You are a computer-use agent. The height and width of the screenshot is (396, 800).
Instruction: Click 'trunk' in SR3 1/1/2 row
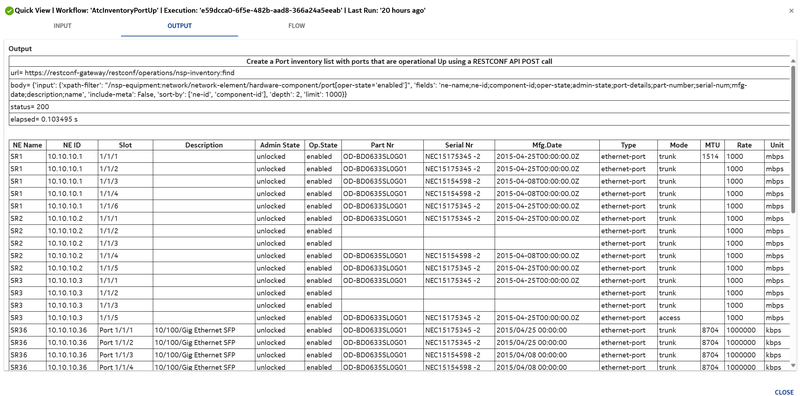[x=667, y=293]
